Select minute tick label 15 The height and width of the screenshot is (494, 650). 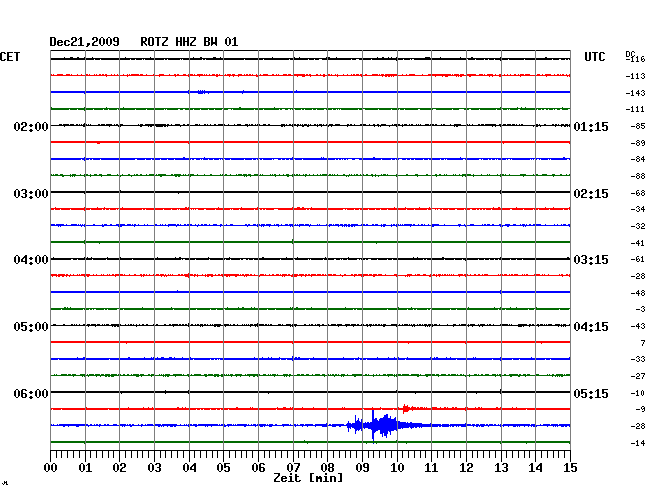570,468
